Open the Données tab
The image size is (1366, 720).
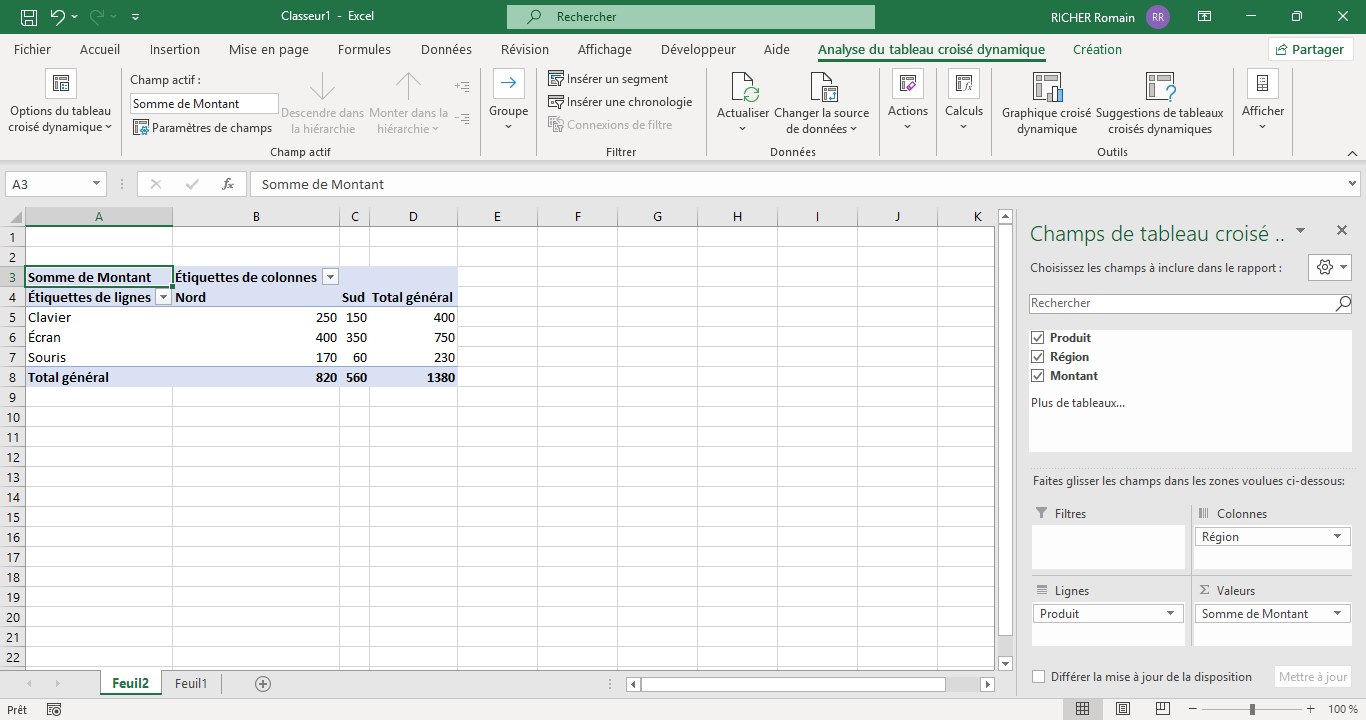pos(446,49)
